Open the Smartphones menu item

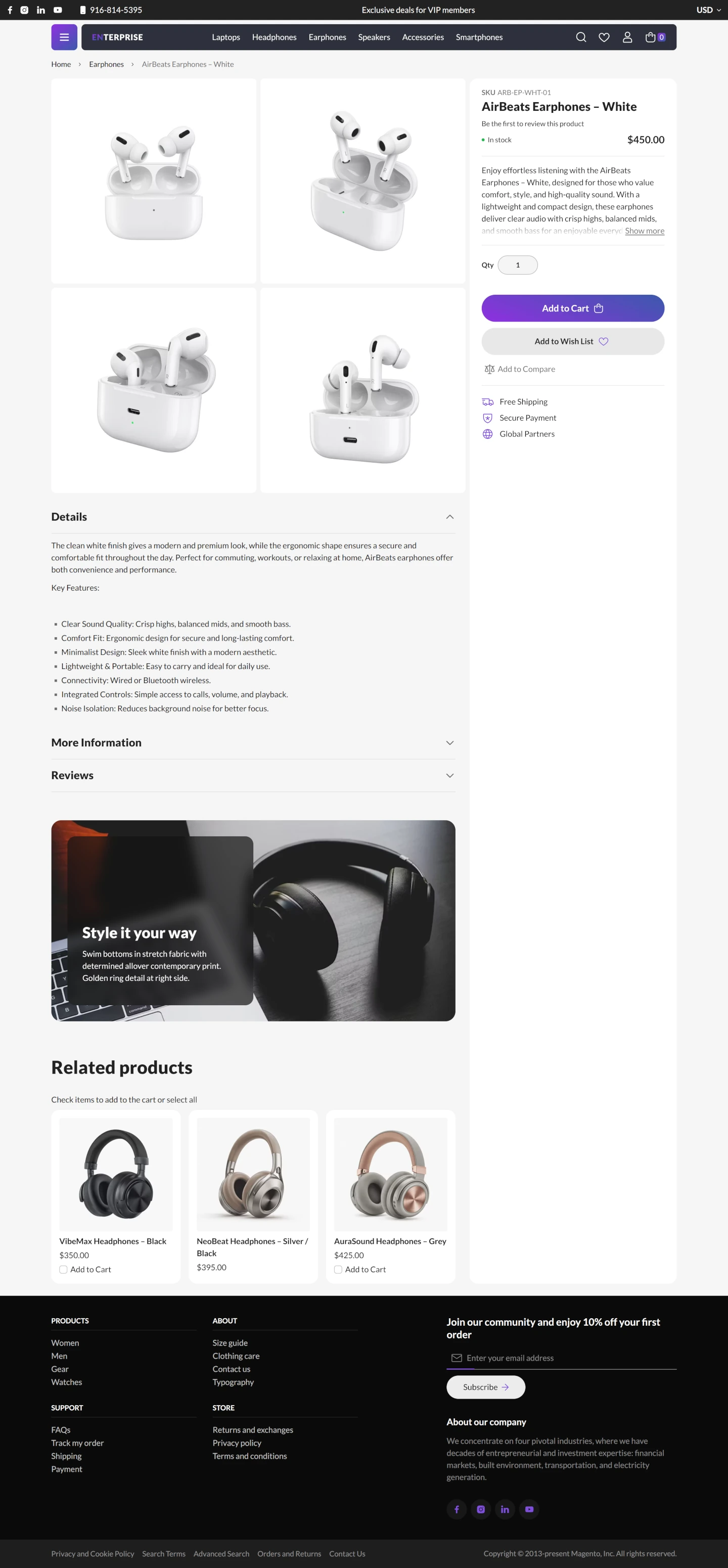click(479, 37)
